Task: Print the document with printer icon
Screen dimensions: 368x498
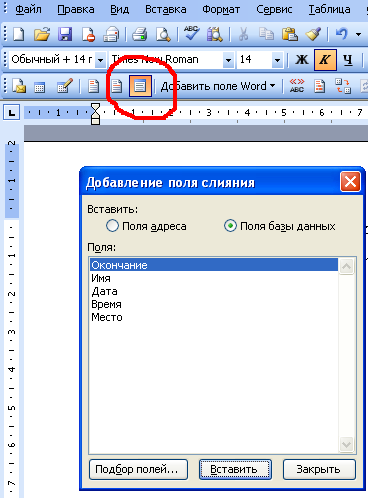Action: click(140, 34)
